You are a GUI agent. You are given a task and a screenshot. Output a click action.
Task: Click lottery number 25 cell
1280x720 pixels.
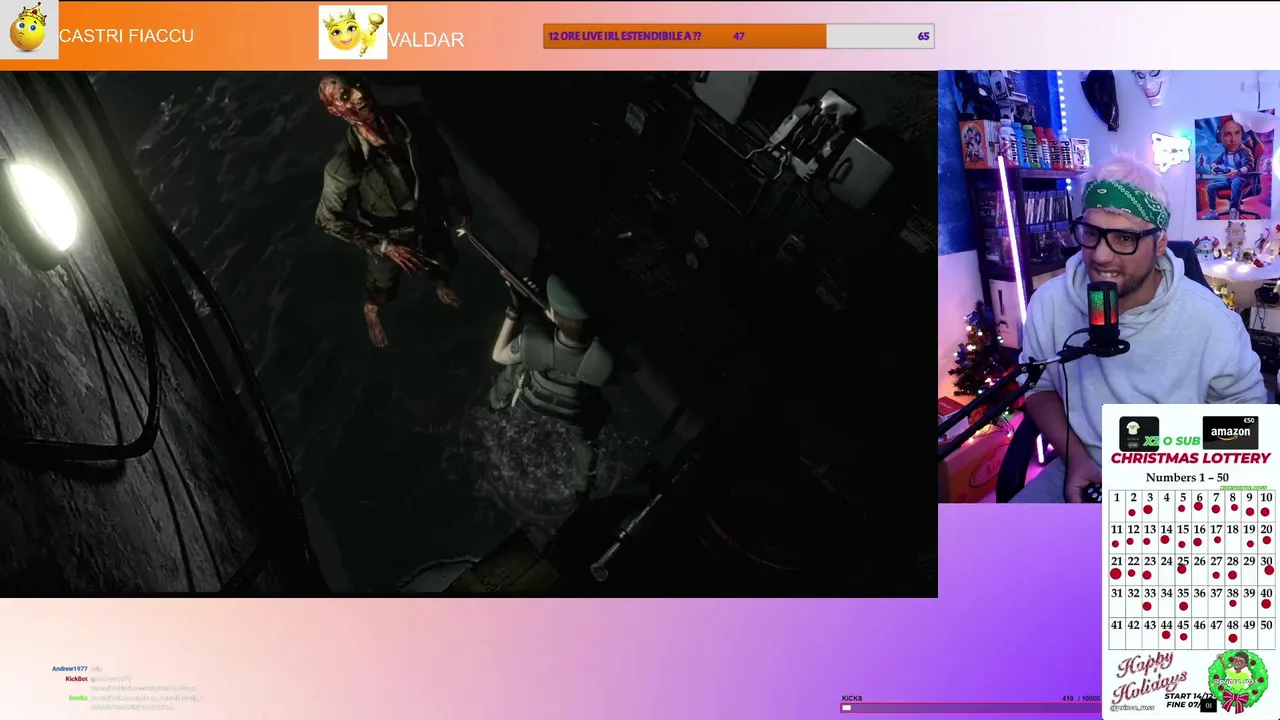tap(1183, 569)
